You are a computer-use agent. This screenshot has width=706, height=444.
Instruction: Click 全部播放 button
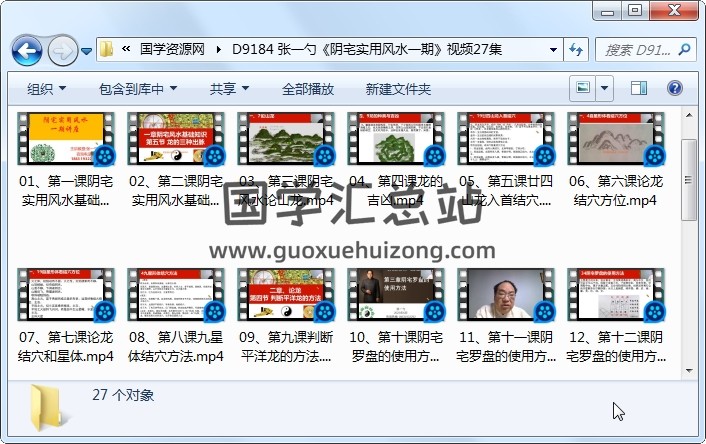(x=308, y=89)
